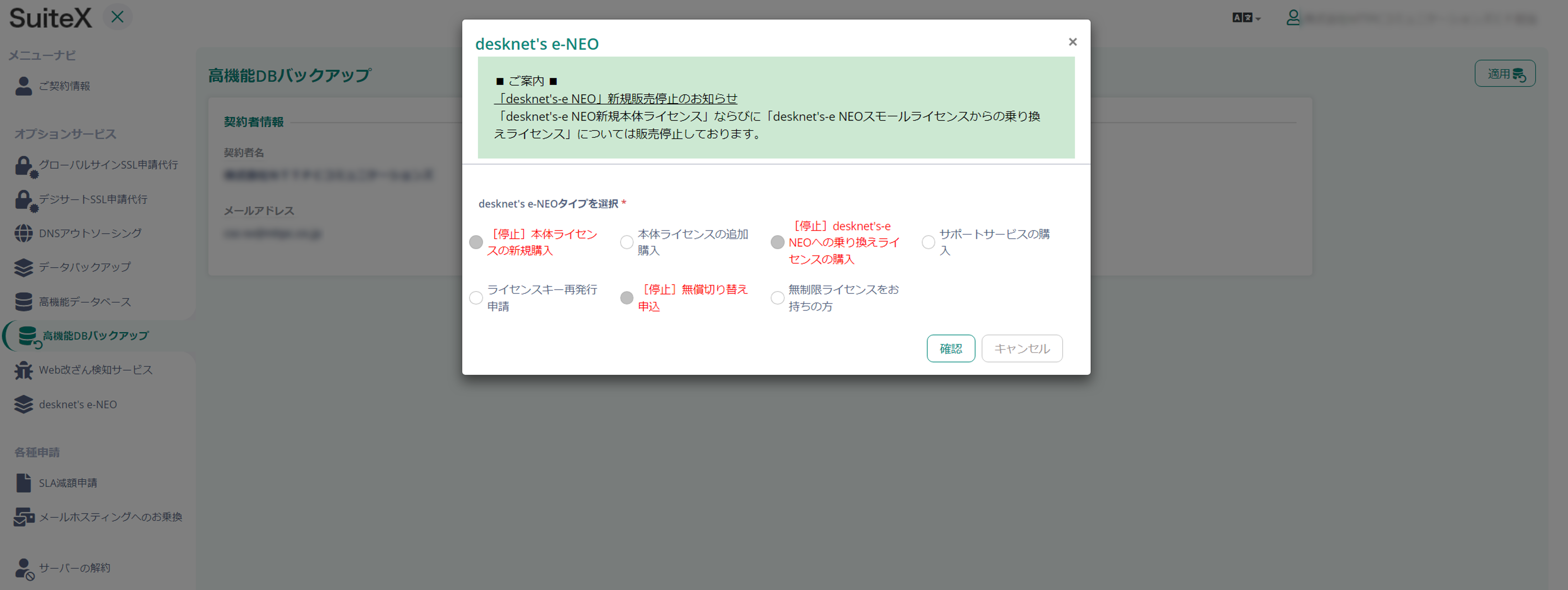Click the 適用 apply button

pyautogui.click(x=1505, y=74)
